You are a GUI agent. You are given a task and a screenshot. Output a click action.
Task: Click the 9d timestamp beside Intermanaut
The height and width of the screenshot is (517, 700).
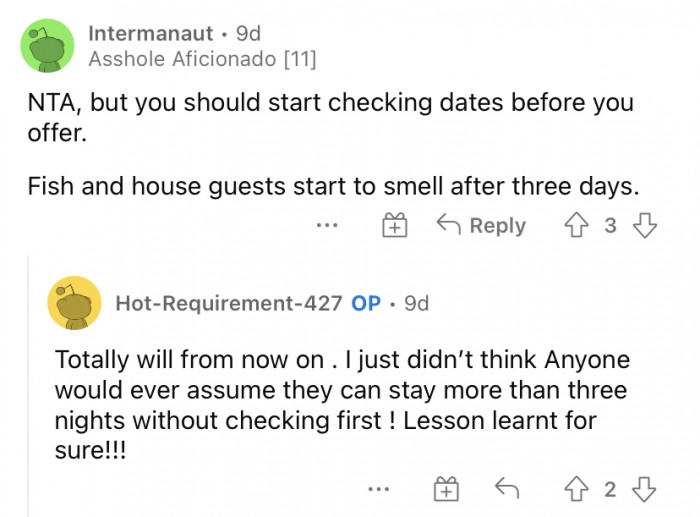[247, 33]
